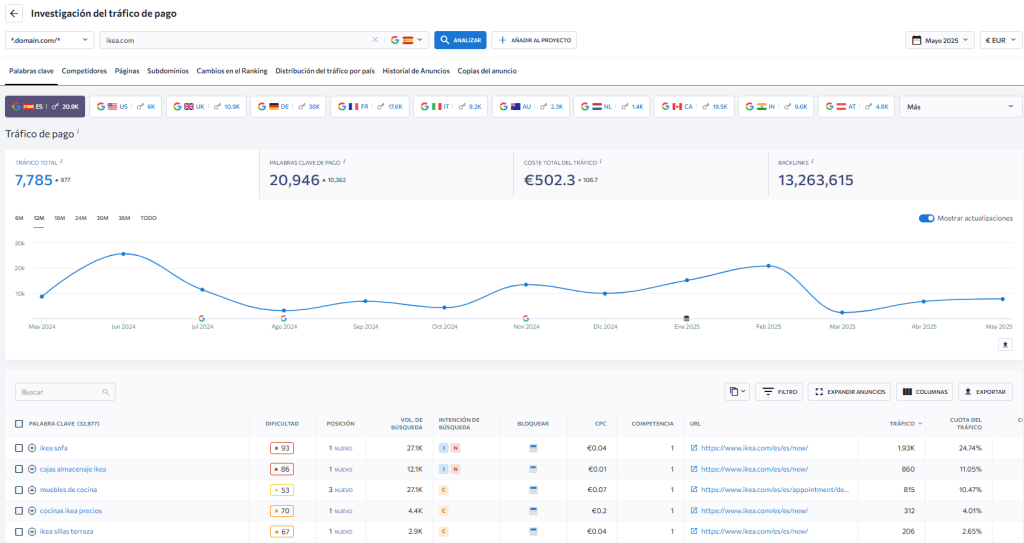This screenshot has width=1024, height=543.
Task: Open the ikea sofa keyword link
Action: (54, 448)
